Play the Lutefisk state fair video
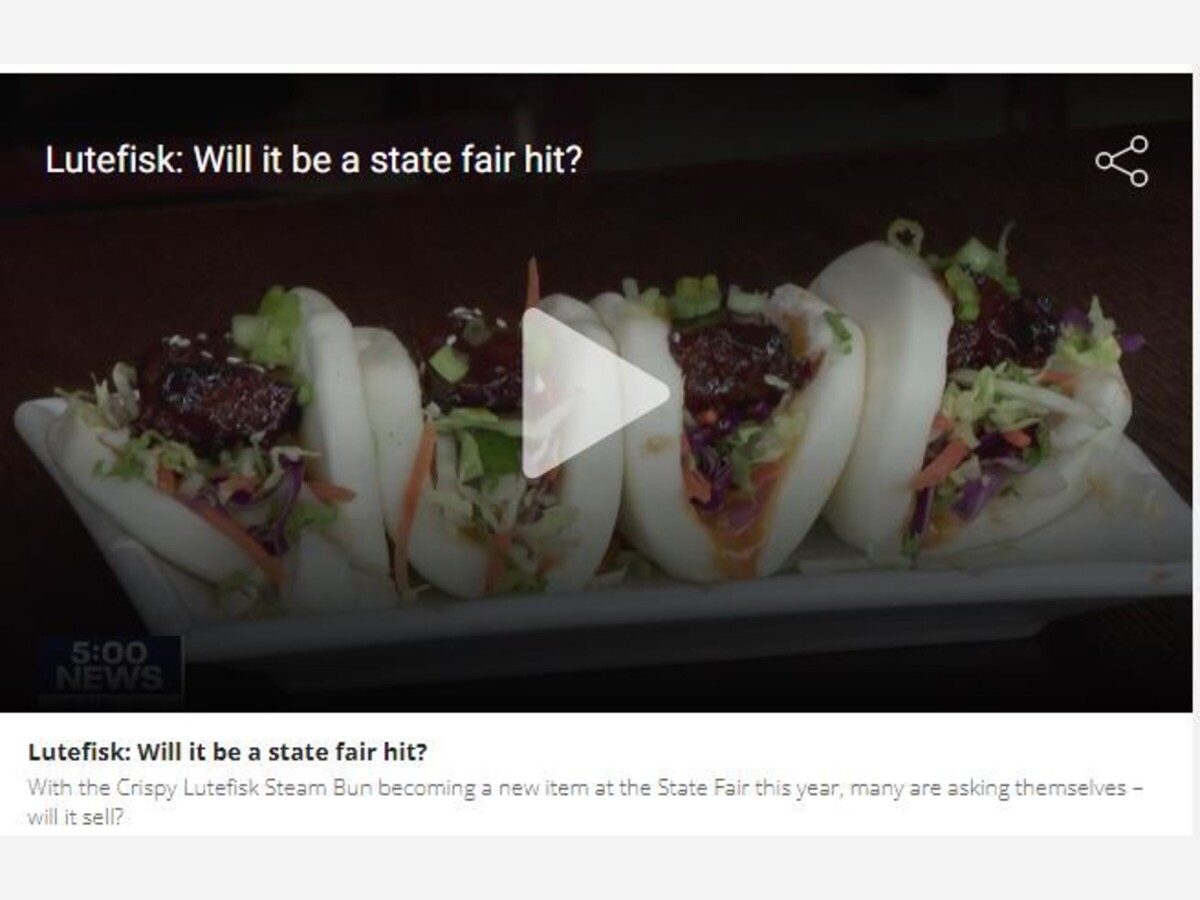1200x900 pixels. click(596, 392)
